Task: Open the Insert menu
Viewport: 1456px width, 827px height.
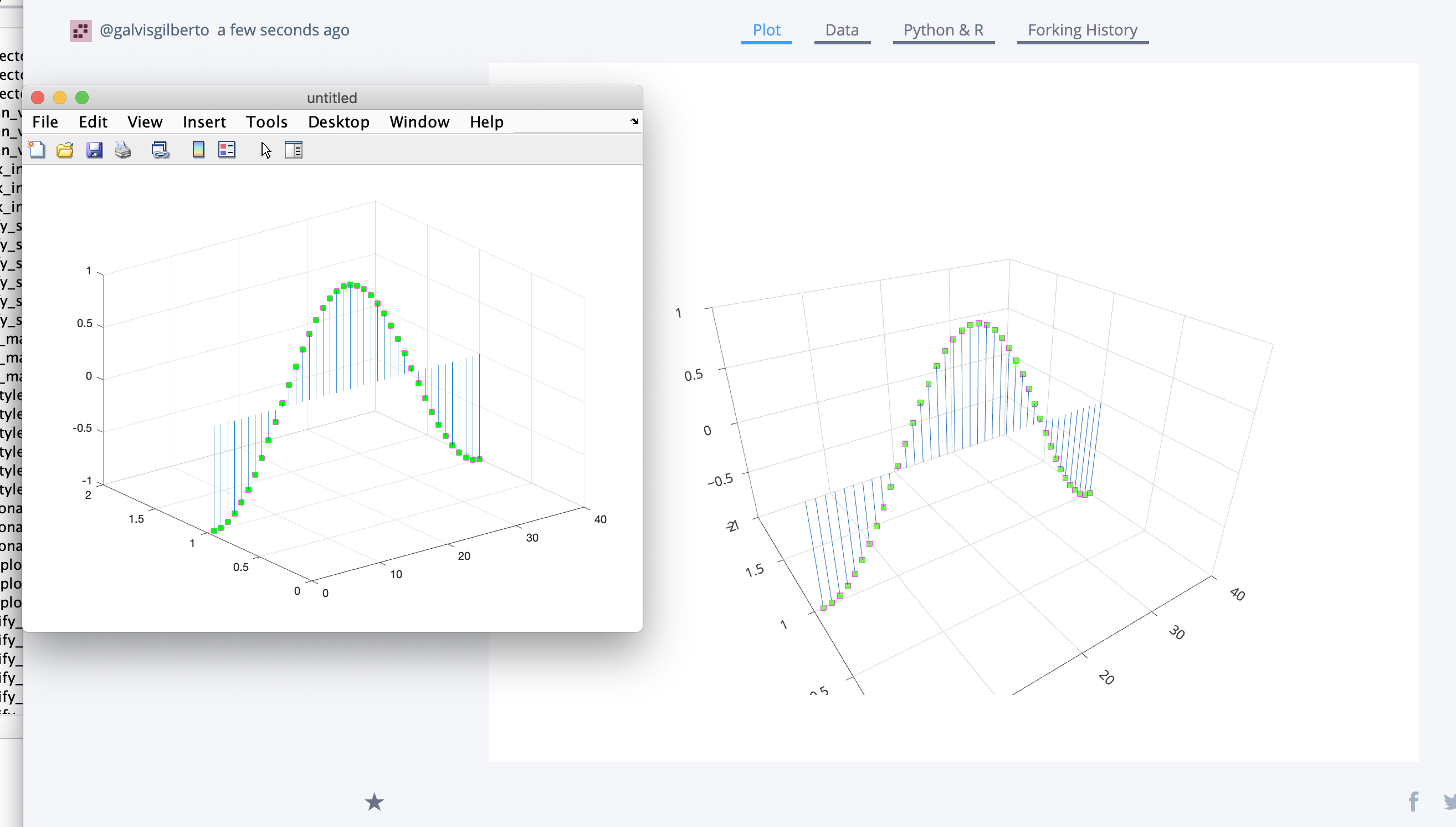Action: coord(204,121)
